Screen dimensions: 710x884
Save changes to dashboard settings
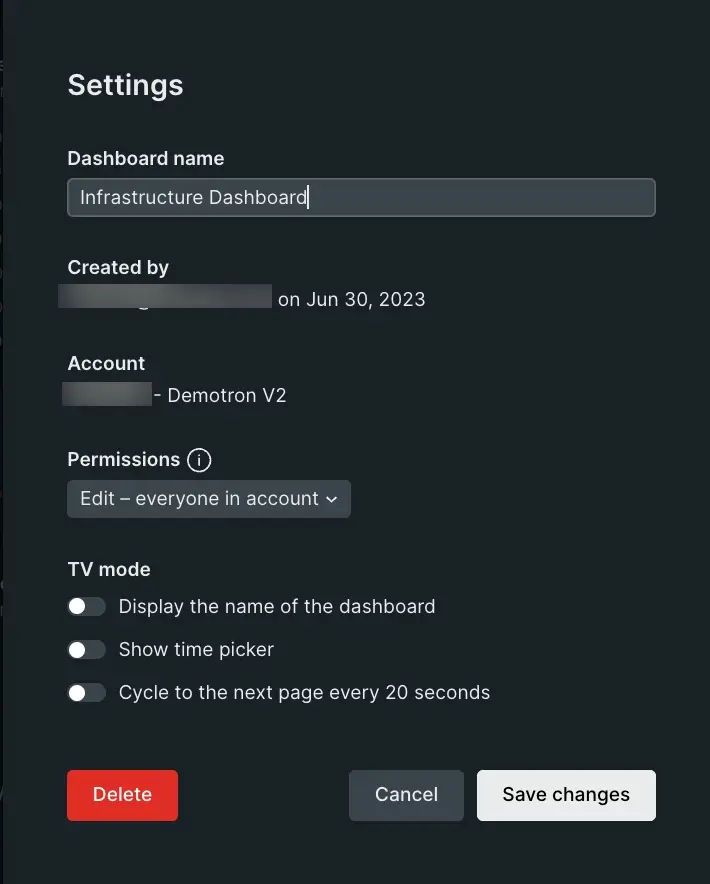pos(566,795)
